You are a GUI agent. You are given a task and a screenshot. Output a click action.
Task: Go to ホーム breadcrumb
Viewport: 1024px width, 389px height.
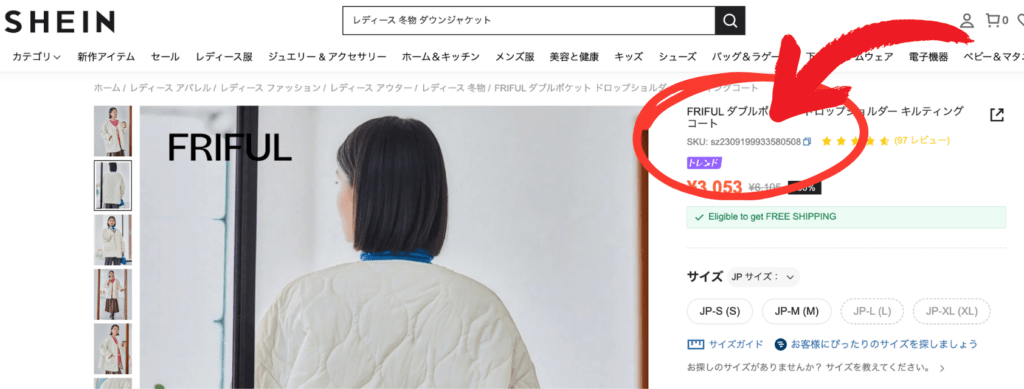point(107,88)
